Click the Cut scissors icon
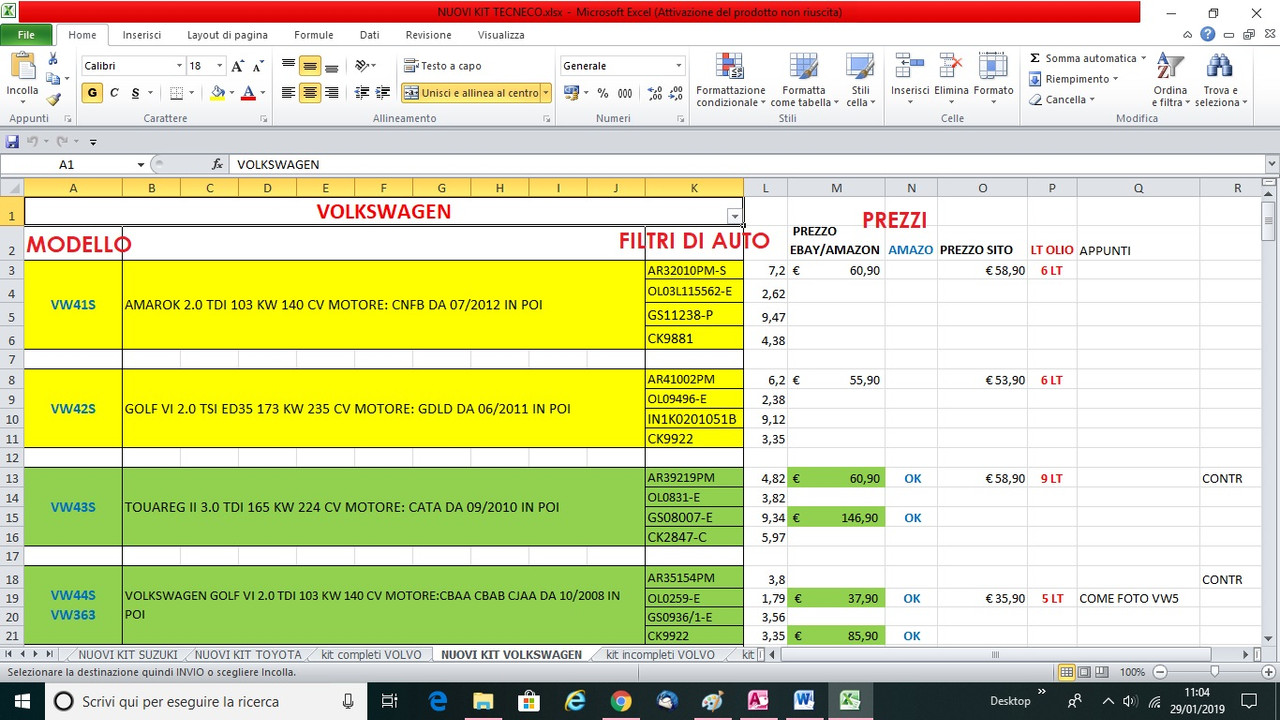This screenshot has height=720, width=1280. pos(53,59)
